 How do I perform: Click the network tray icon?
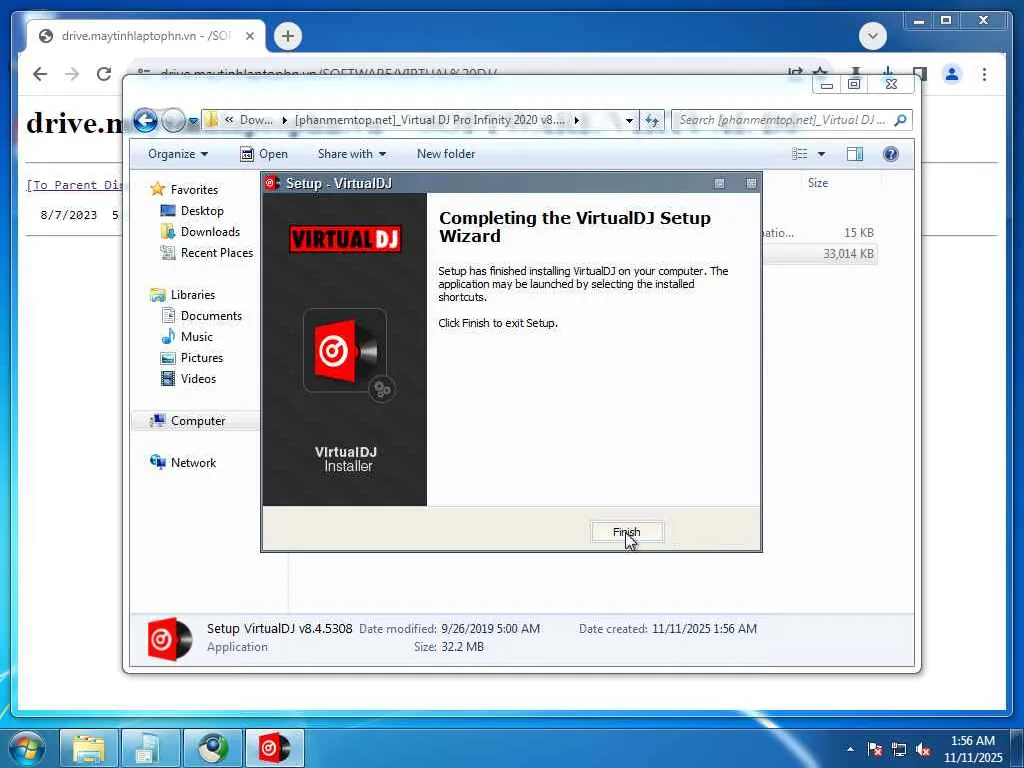(x=899, y=749)
